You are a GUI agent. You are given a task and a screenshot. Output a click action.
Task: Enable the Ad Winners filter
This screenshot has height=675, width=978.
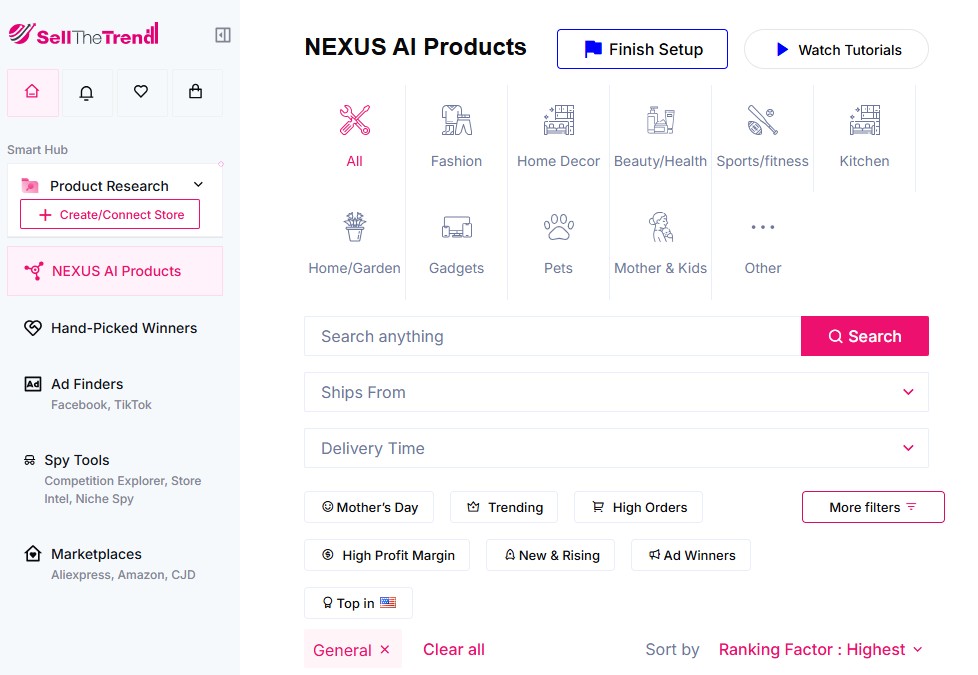690,555
